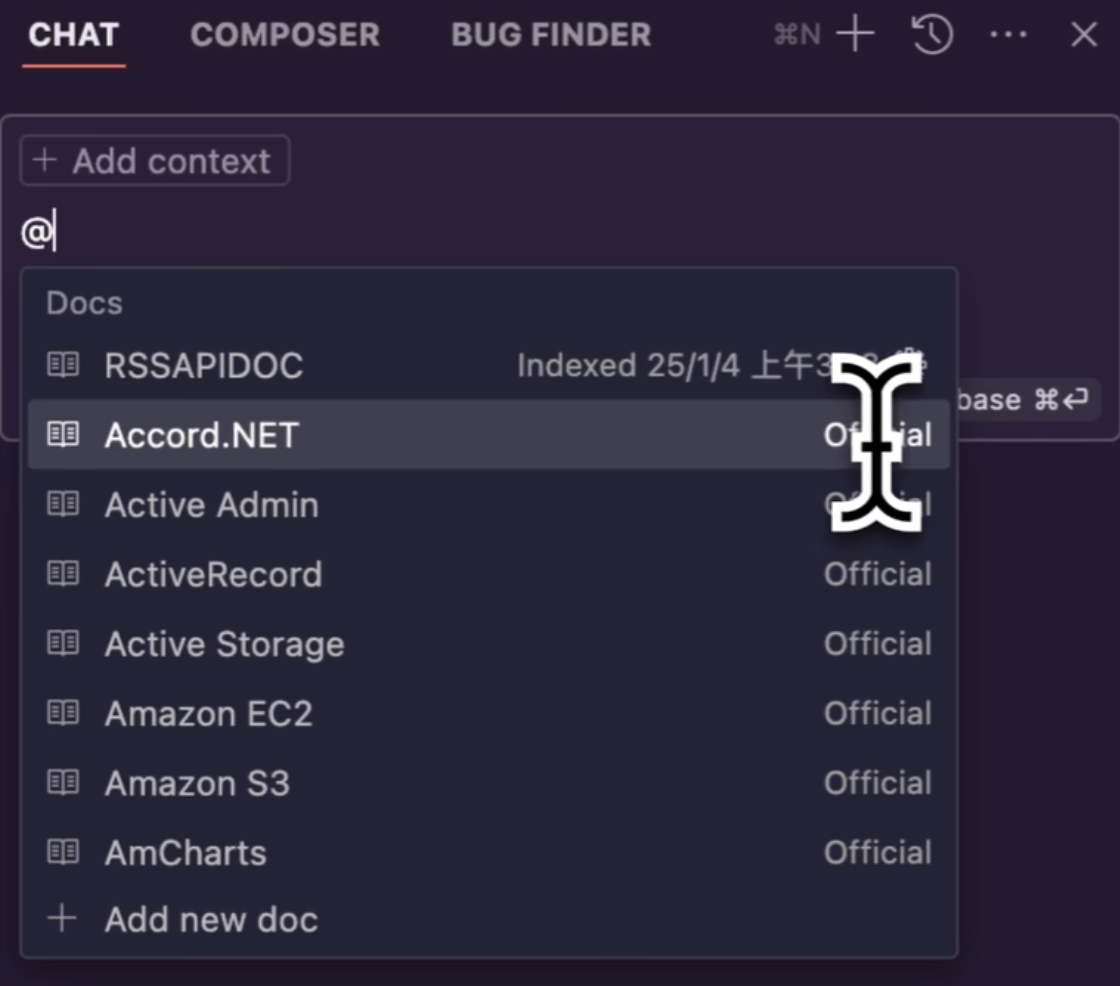1120x986 pixels.
Task: Click the book icon beside Amazon EC2
Action: (x=63, y=713)
